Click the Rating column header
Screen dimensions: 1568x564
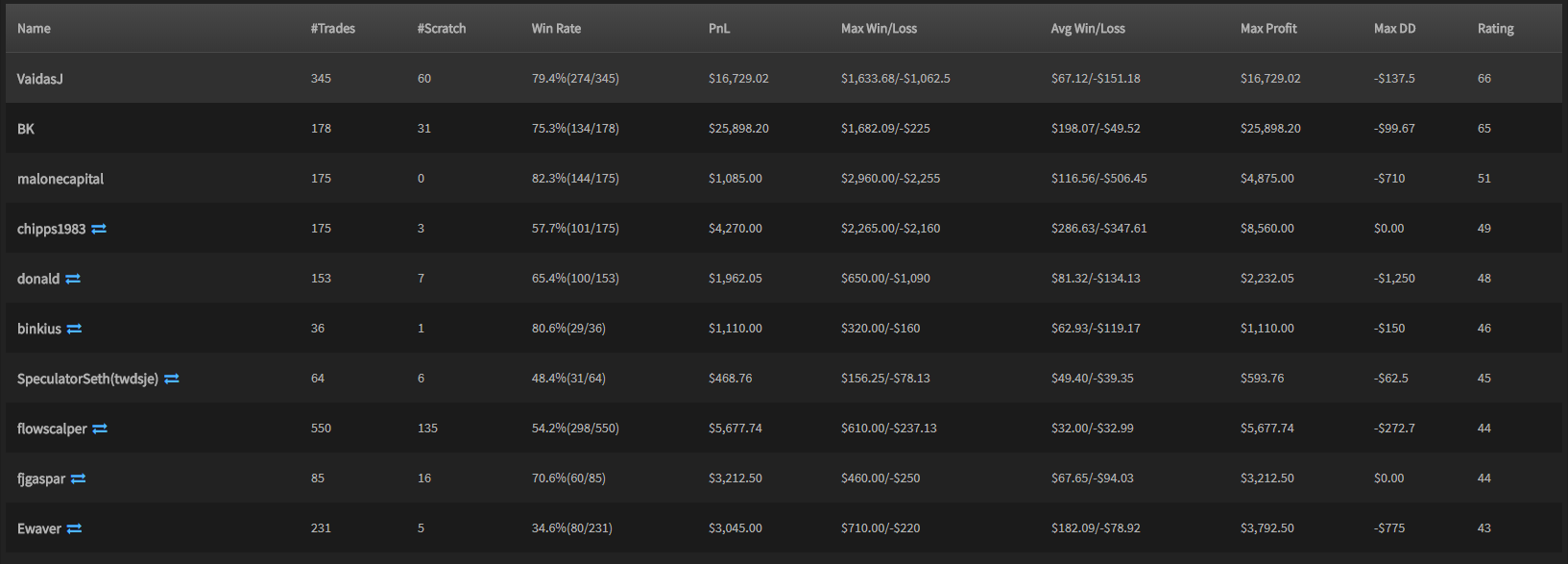click(x=1495, y=29)
